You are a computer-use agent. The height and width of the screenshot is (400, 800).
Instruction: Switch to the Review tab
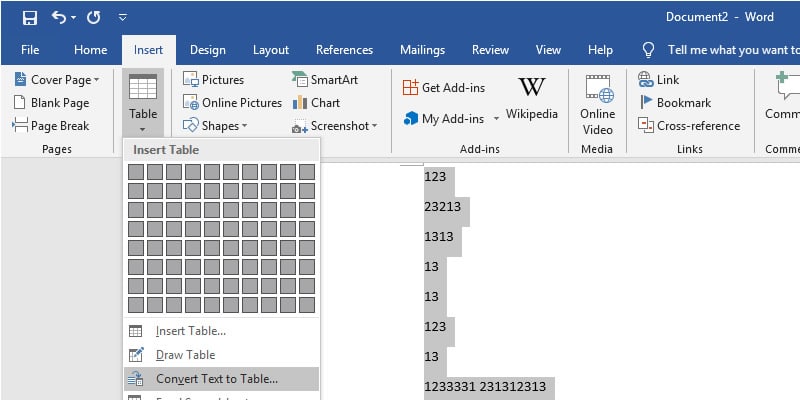490,50
